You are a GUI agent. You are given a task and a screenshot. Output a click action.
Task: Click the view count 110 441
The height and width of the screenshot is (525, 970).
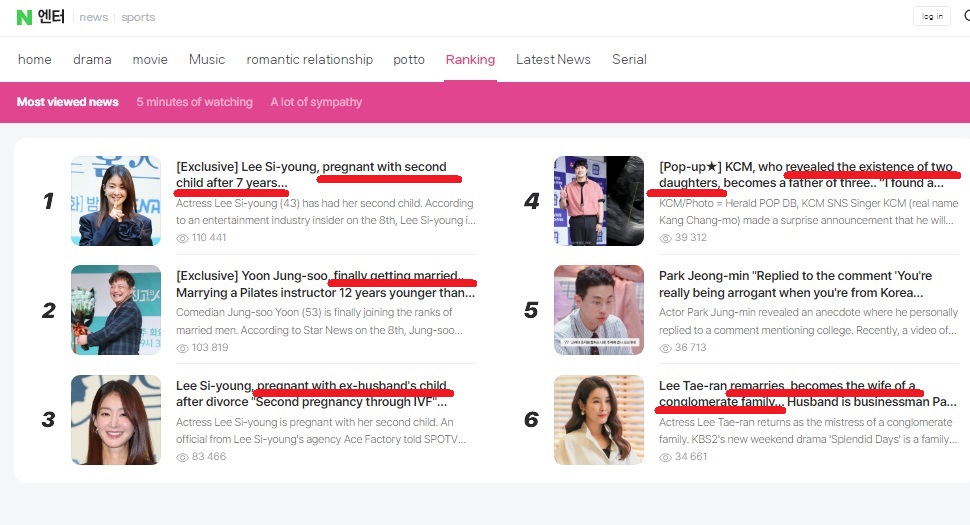209,238
